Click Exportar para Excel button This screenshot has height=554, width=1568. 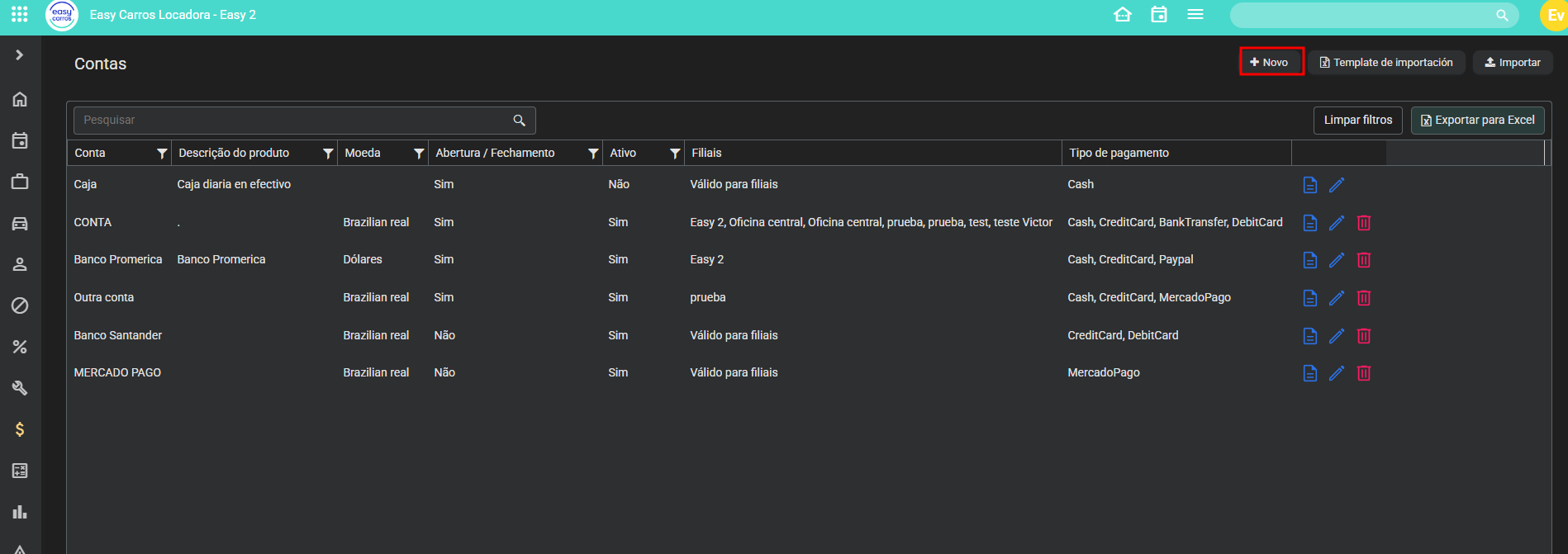[x=1477, y=121]
